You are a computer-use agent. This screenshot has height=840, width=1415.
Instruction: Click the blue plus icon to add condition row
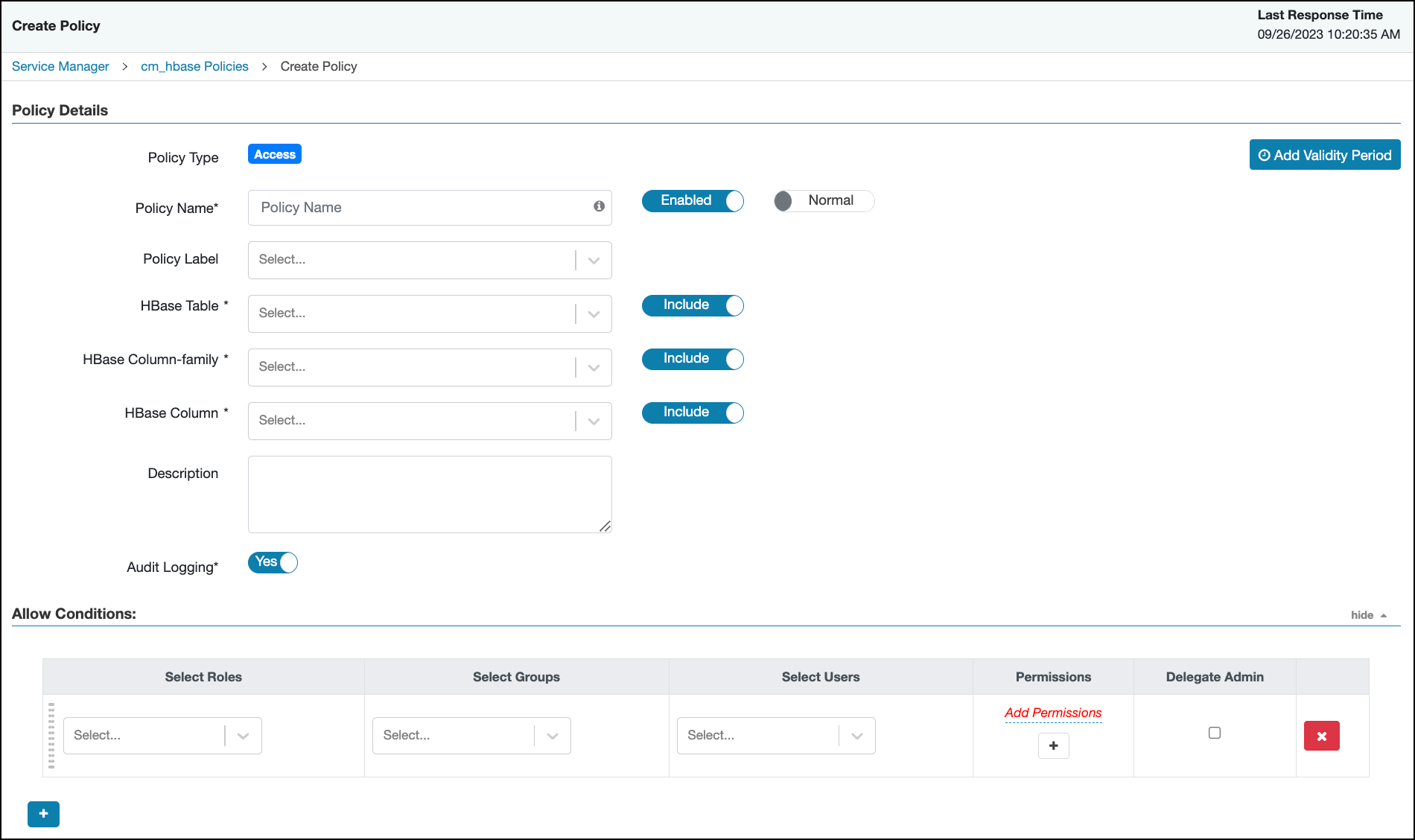(43, 814)
